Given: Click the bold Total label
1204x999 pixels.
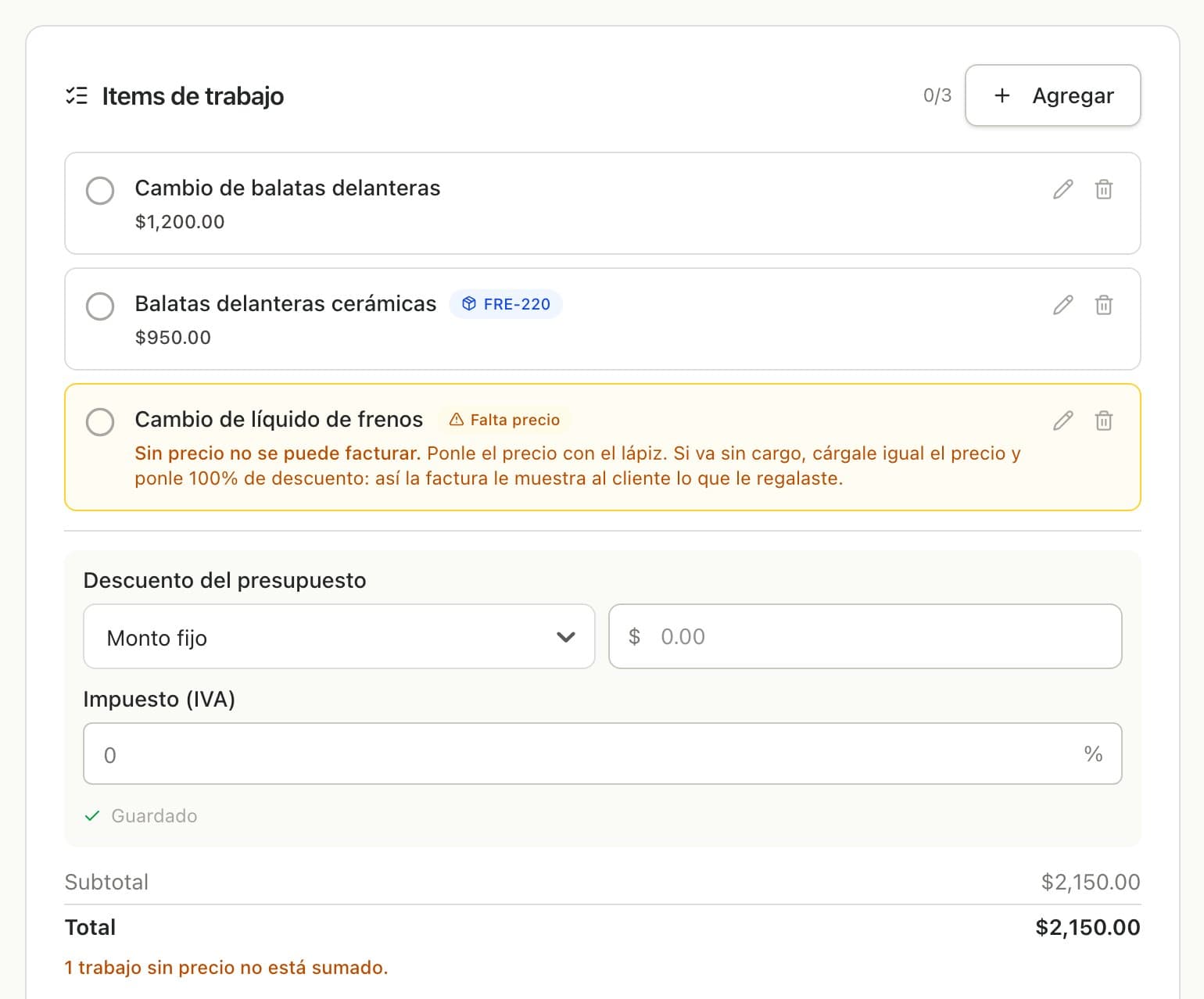Looking at the screenshot, I should click(90, 927).
